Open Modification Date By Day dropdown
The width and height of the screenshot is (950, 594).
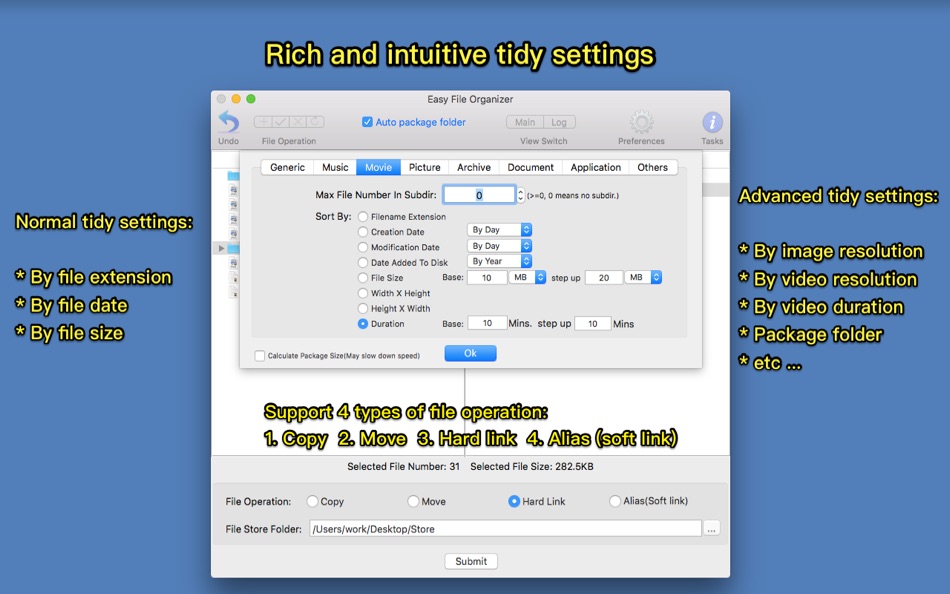[499, 245]
